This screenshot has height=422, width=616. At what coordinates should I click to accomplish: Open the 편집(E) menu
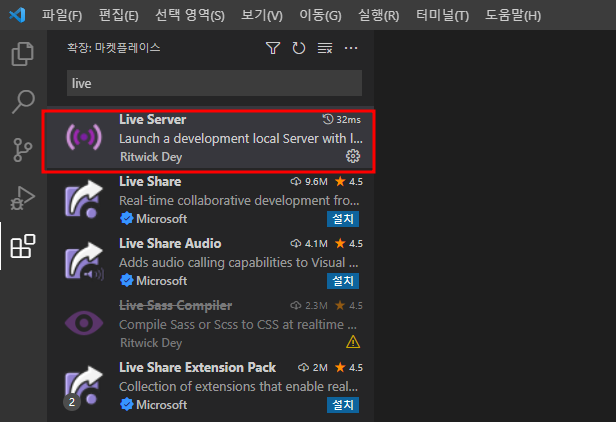pyautogui.click(x=119, y=15)
